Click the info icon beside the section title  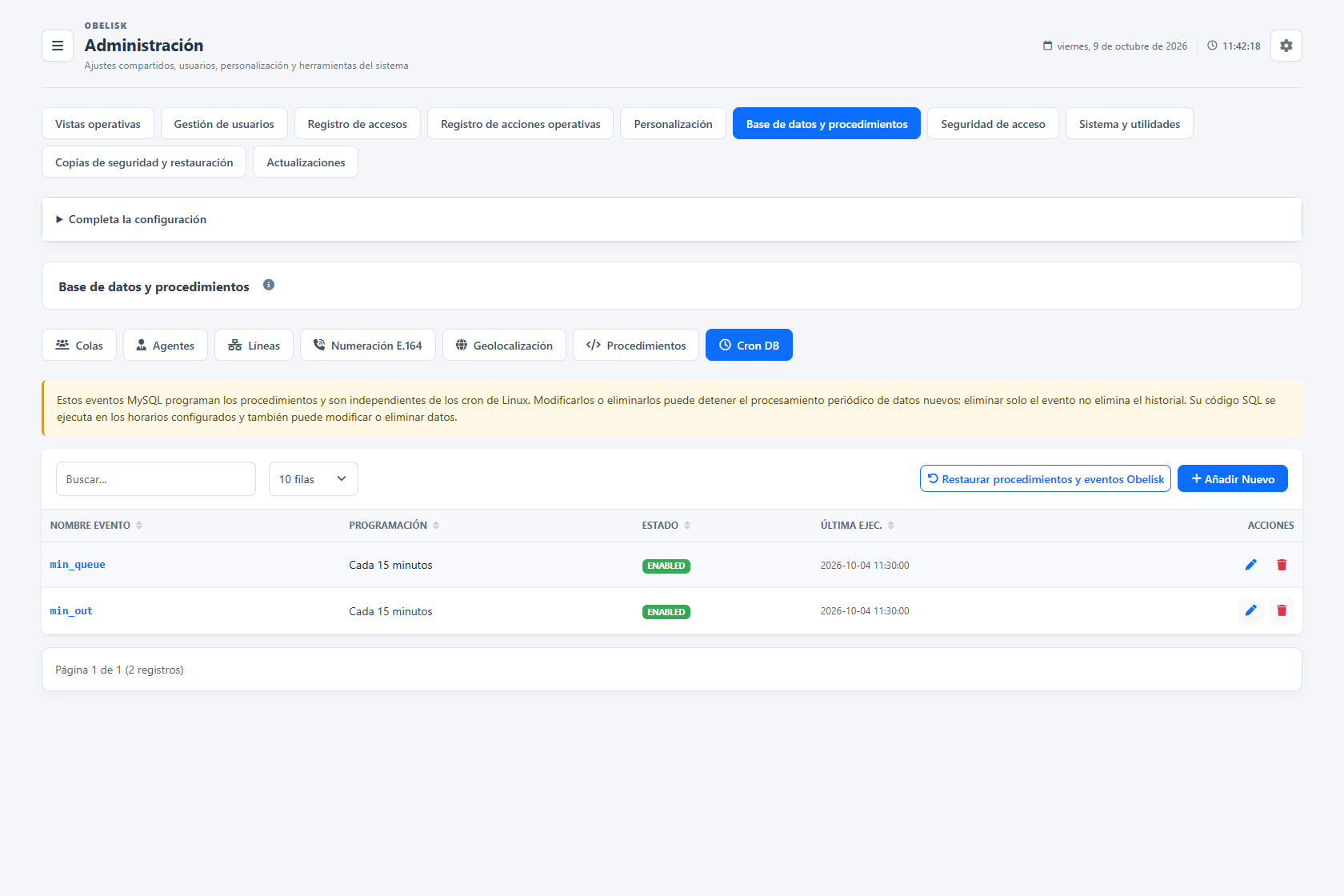coord(269,285)
